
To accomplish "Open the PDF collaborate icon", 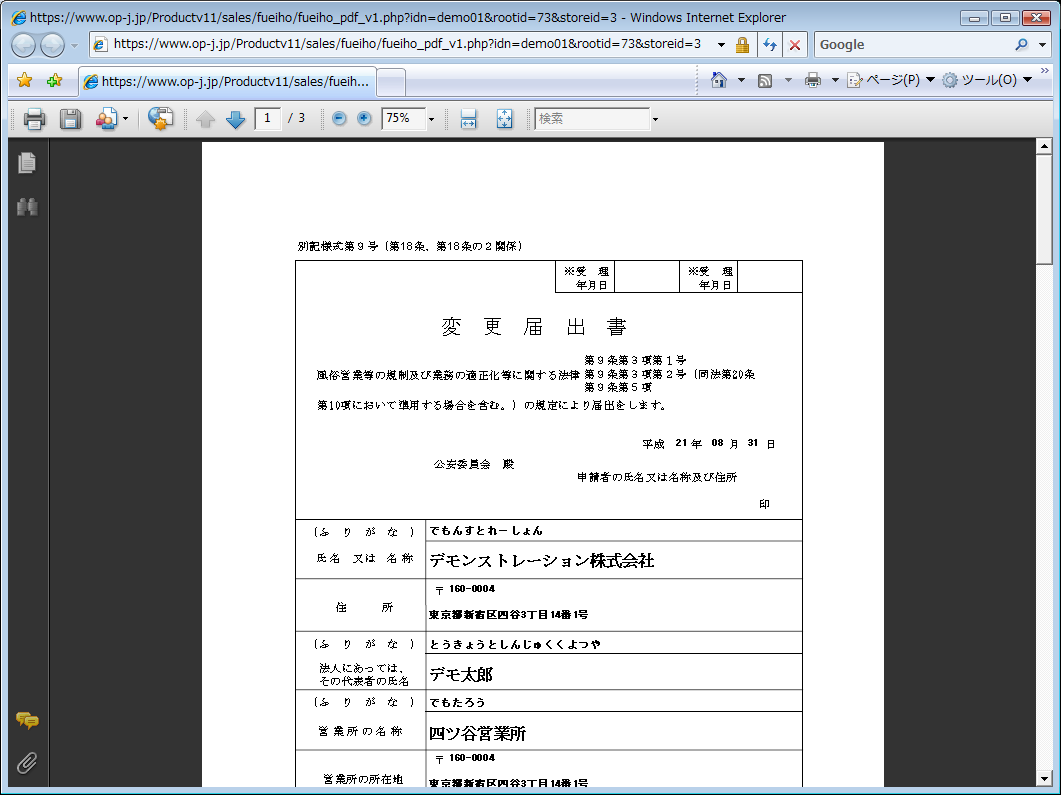I will 106,119.
